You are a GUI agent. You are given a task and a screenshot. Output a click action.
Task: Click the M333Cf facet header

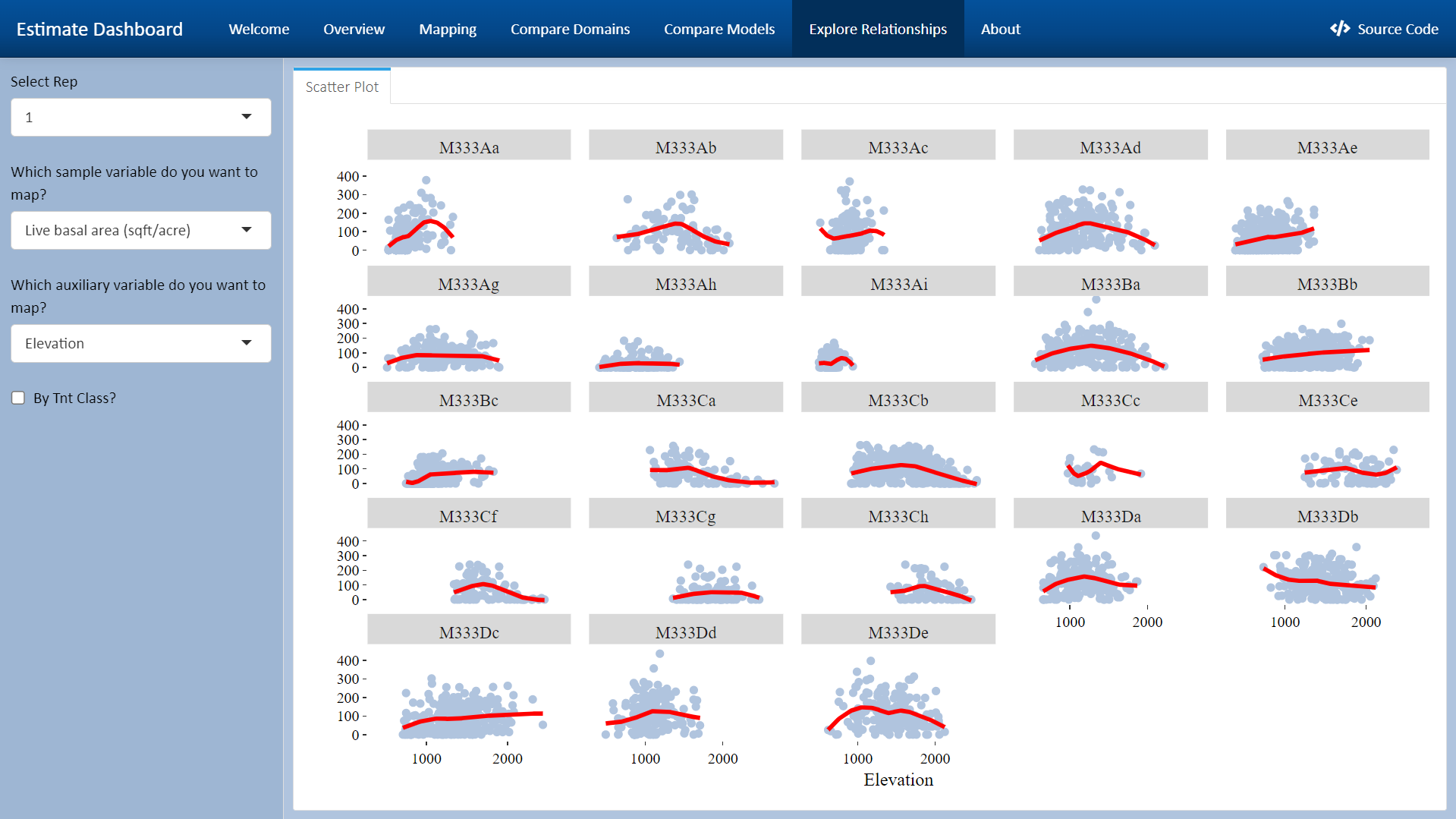click(469, 513)
